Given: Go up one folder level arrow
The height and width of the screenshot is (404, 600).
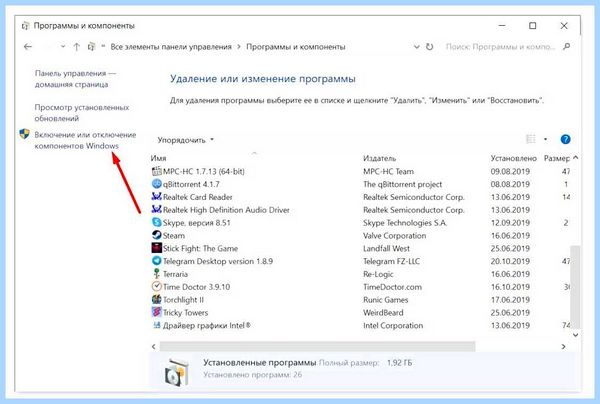Looking at the screenshot, I should click(77, 47).
